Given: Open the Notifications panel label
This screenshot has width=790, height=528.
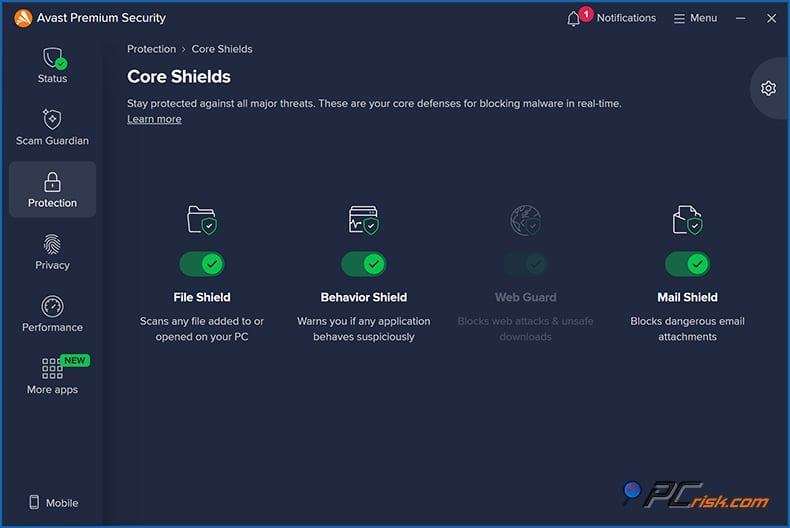Looking at the screenshot, I should (x=626, y=18).
